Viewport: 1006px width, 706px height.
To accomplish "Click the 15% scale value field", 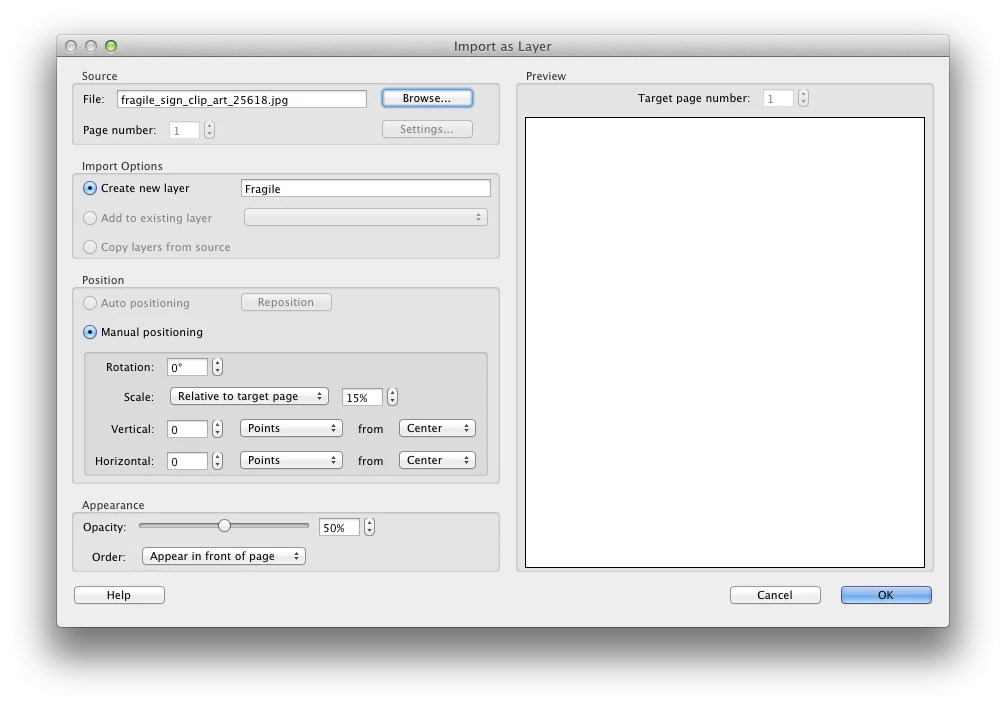I will point(362,397).
